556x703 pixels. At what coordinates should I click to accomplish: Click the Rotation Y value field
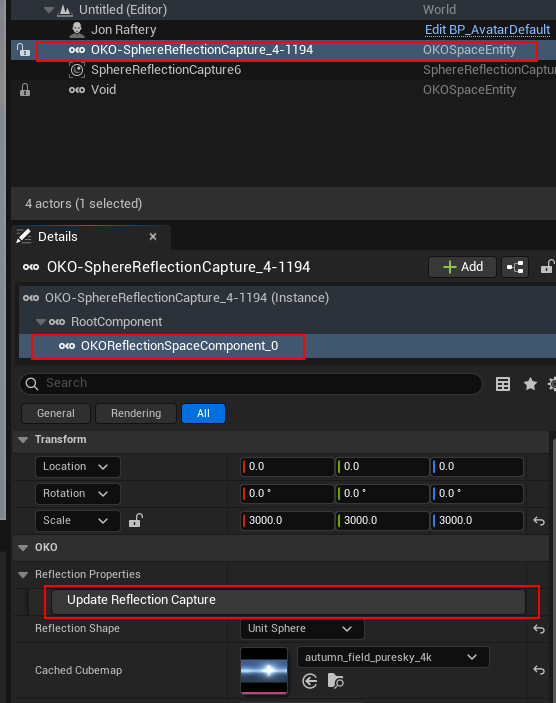click(382, 494)
